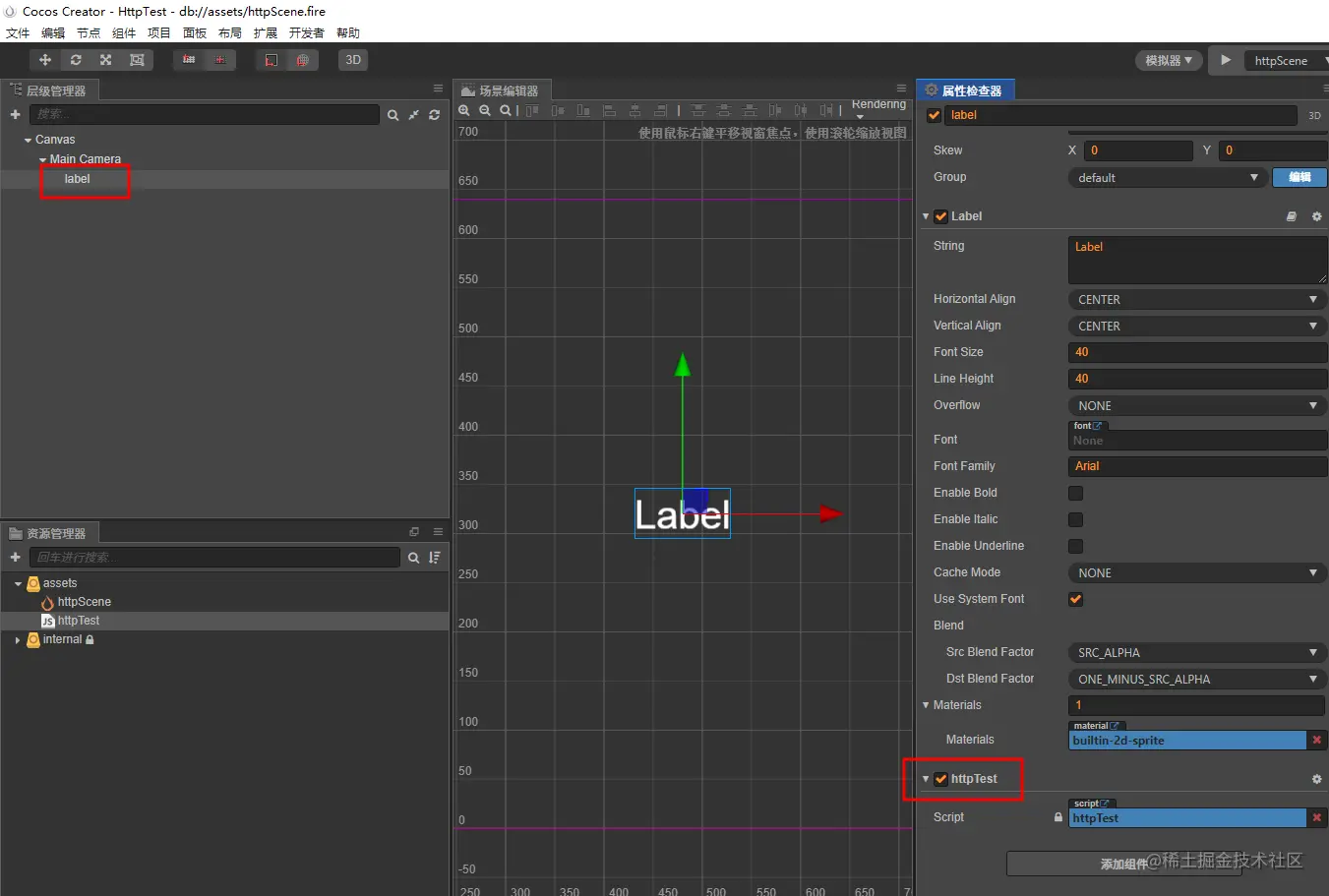Align selected nodes to right edge
The height and width of the screenshot is (896, 1329).
[x=660, y=111]
